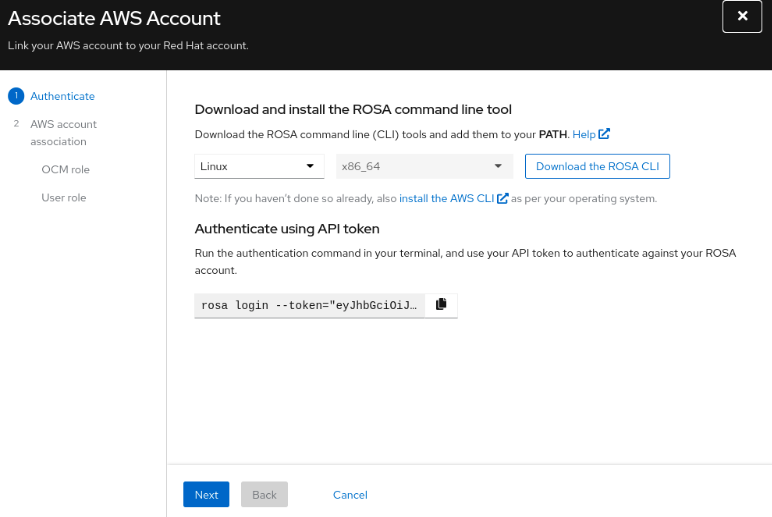
Task: Open the Help link next to PATH
Action: (x=591, y=134)
